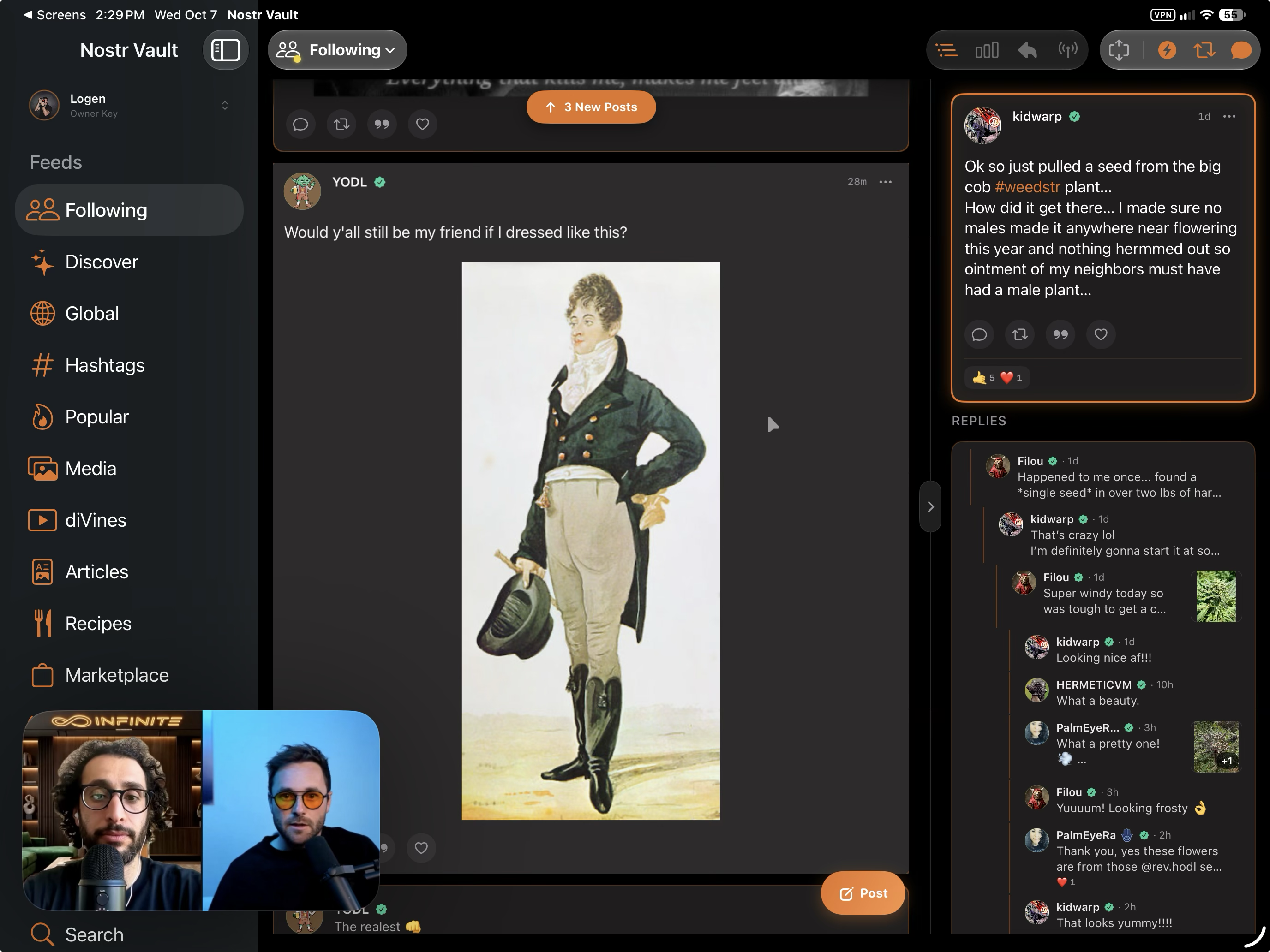This screenshot has width=1270, height=952.
Task: Expand the Logen account switcher
Action: coord(224,106)
